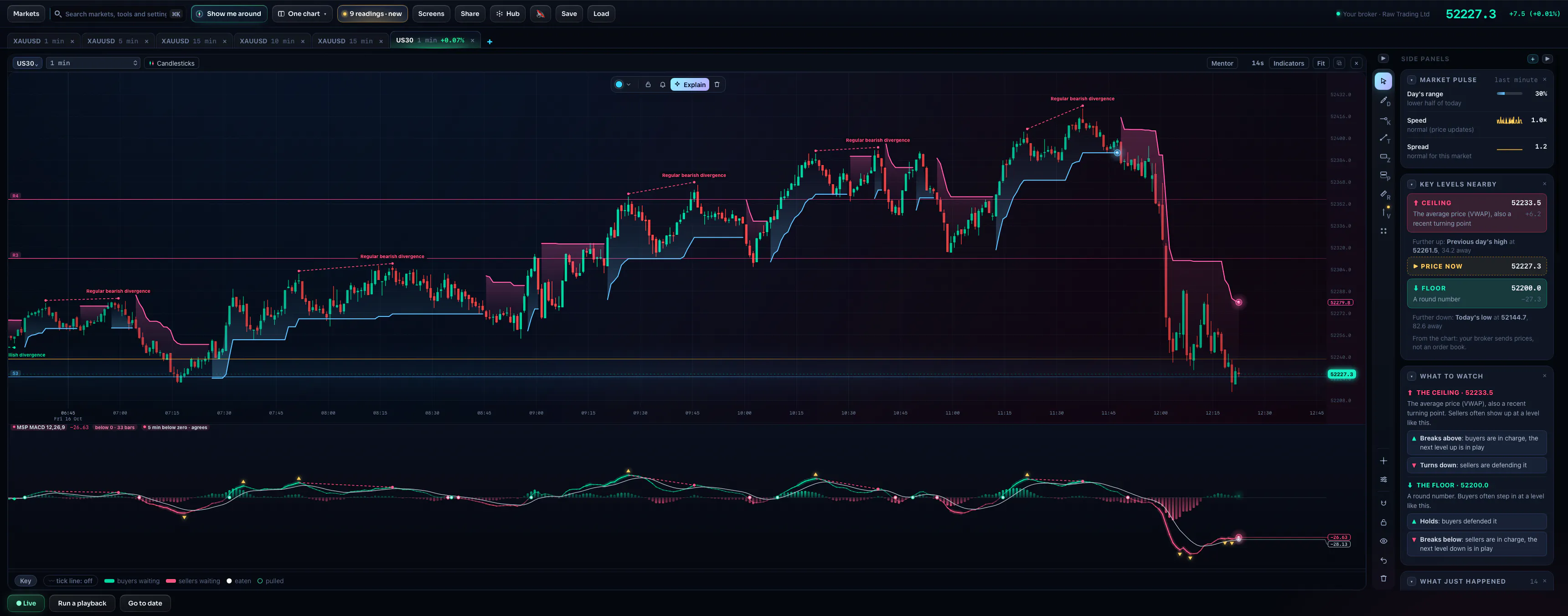Toggle the Live mode button

pyautogui.click(x=26, y=603)
